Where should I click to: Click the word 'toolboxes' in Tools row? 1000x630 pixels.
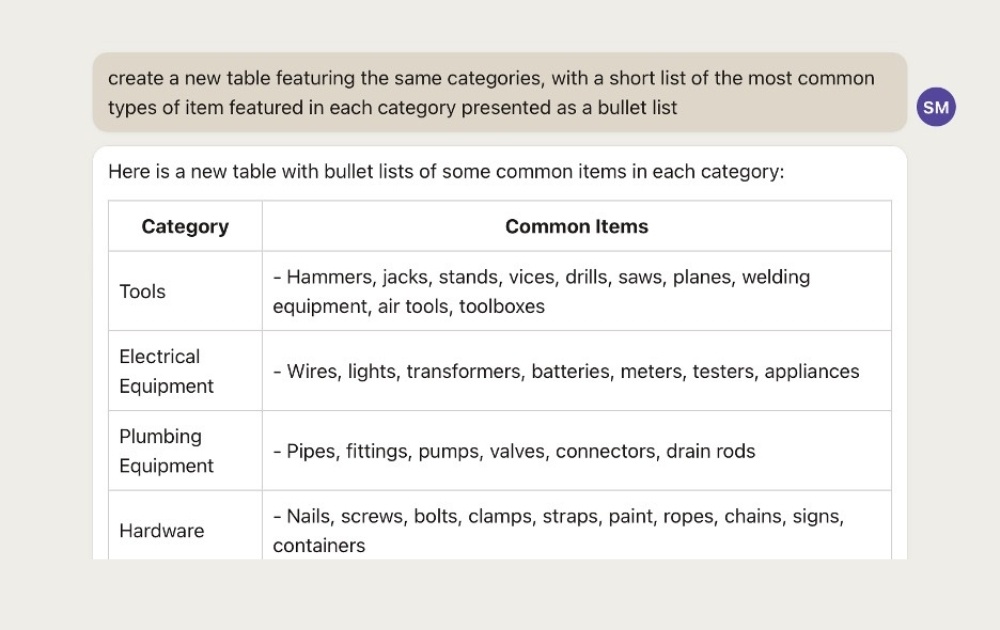[502, 307]
